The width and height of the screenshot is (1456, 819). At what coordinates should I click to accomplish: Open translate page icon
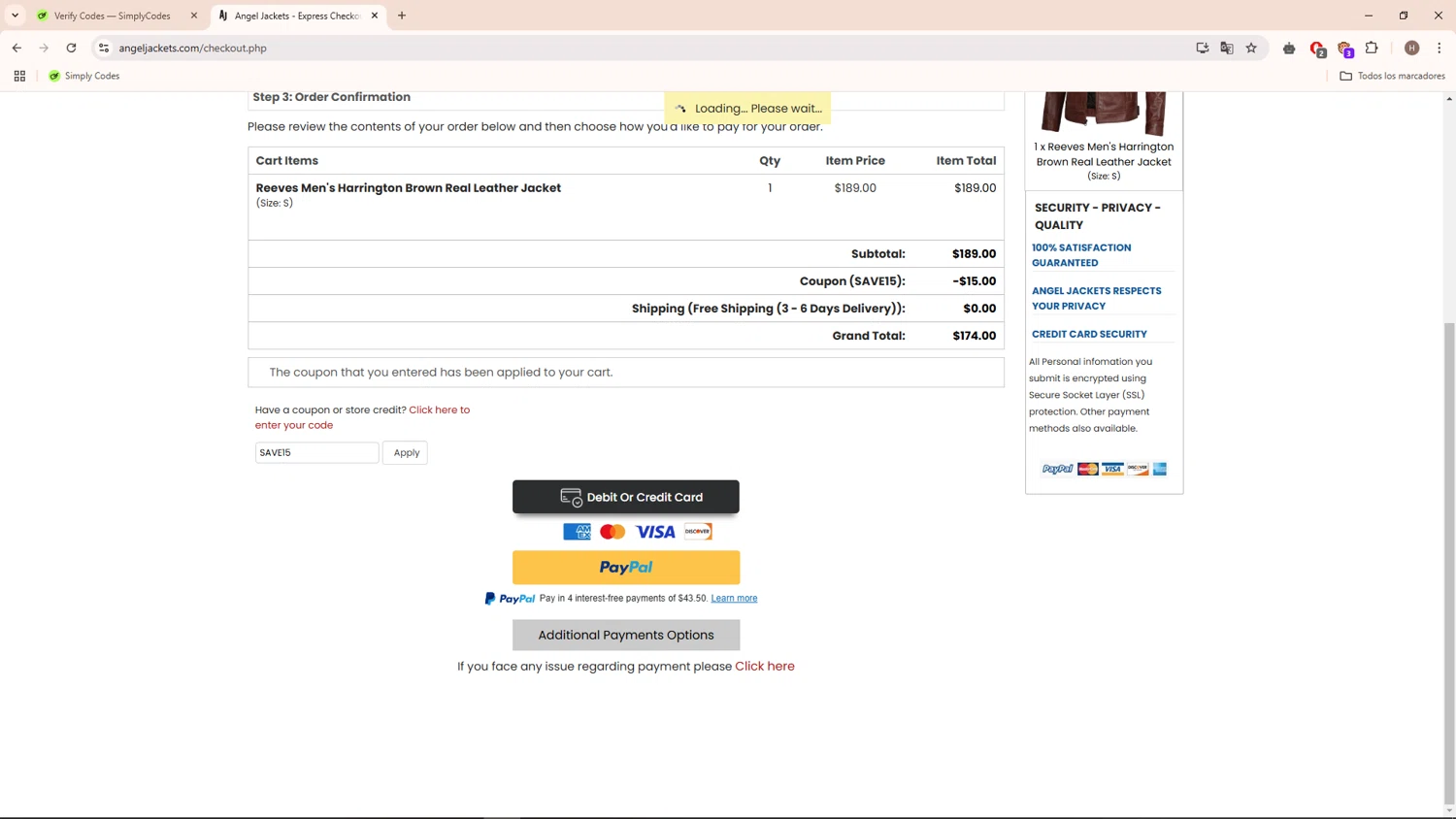pyautogui.click(x=1227, y=48)
